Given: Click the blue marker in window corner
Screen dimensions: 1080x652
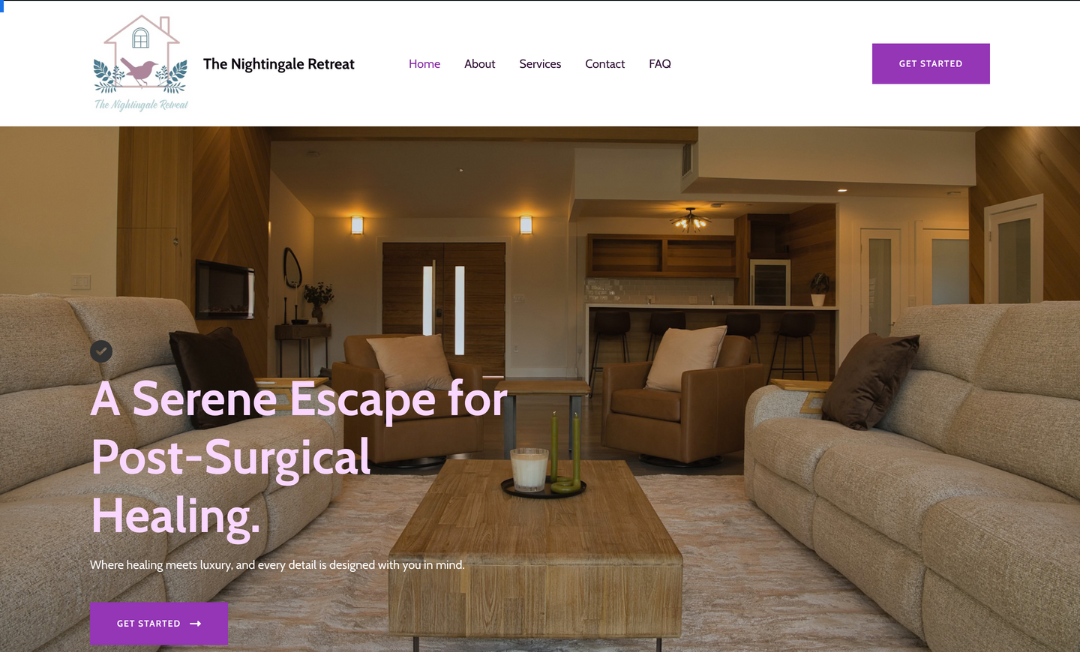Looking at the screenshot, I should (x=2, y=6).
